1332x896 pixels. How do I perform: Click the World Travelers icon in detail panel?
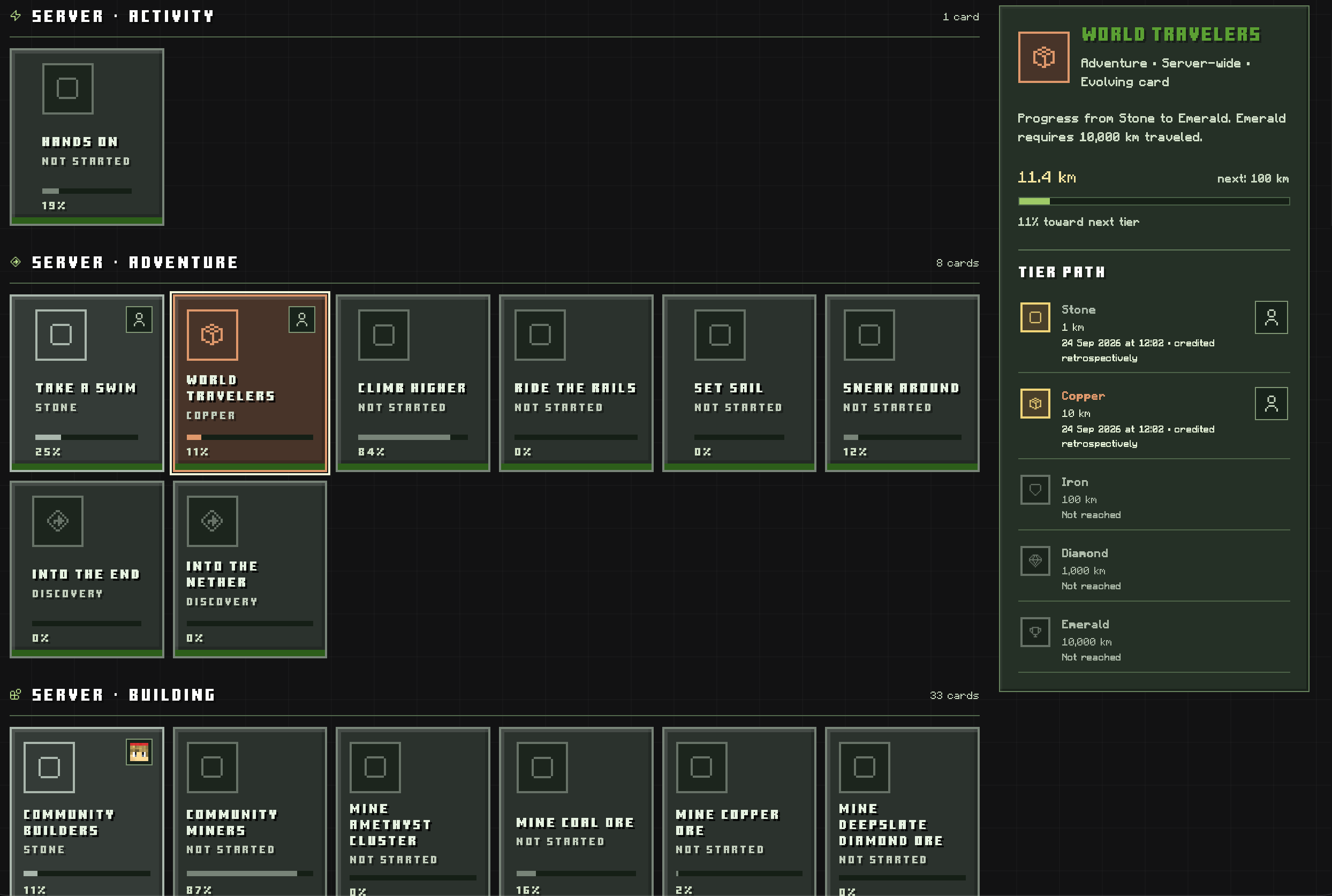click(1043, 57)
